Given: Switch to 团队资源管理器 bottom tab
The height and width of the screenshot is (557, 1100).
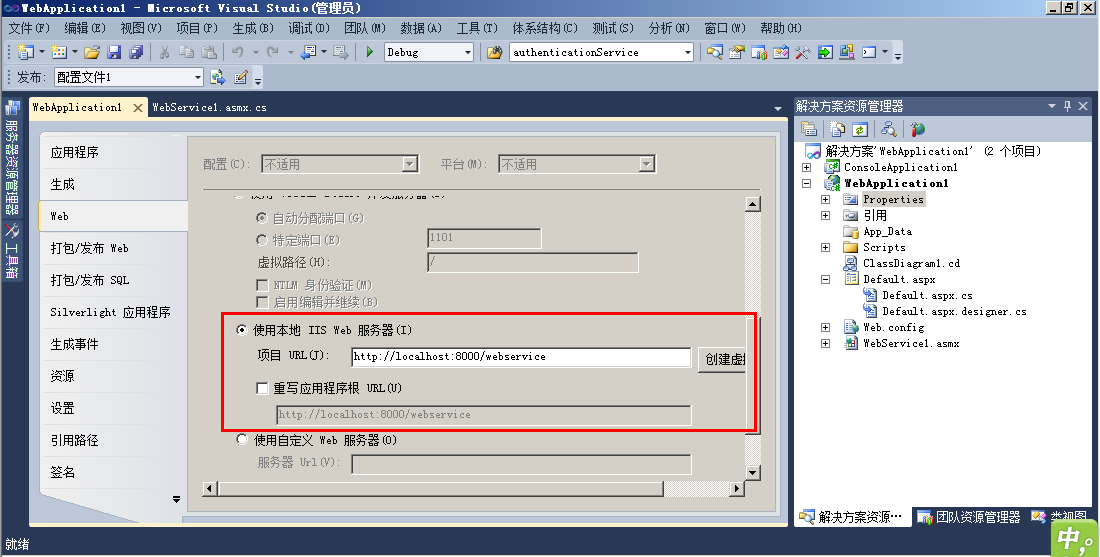Looking at the screenshot, I should [x=969, y=517].
